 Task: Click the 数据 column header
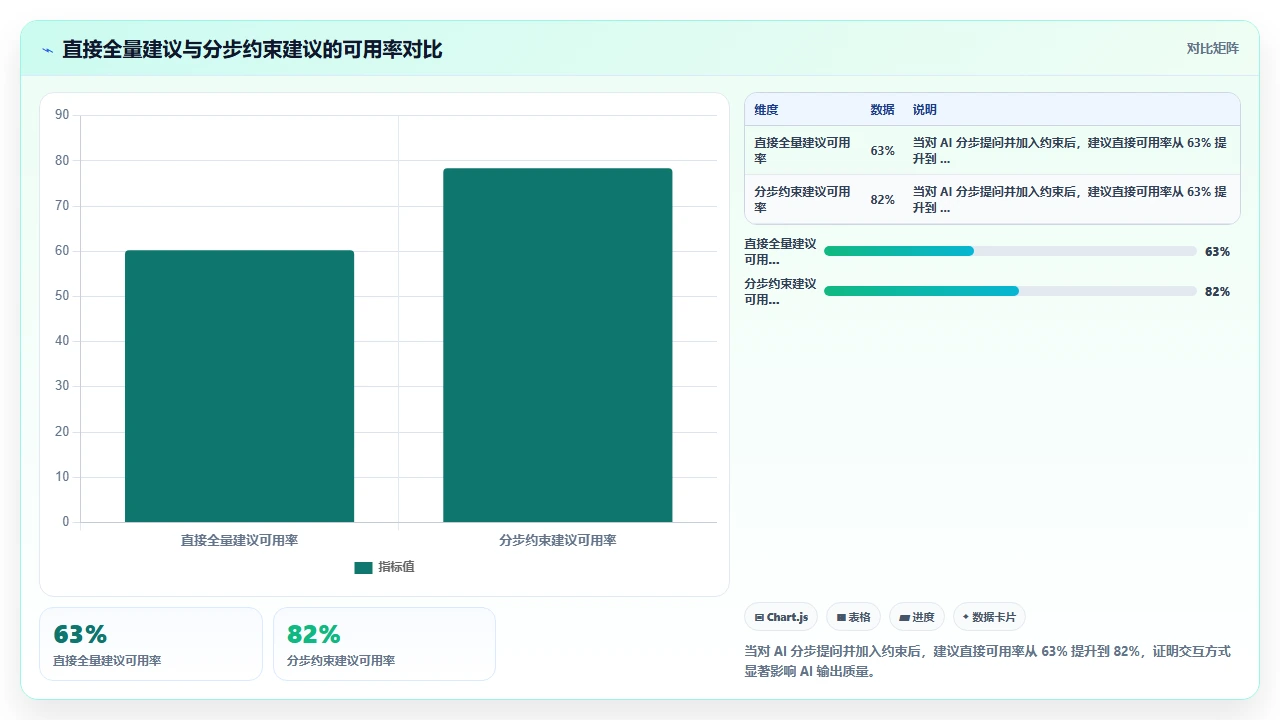(882, 110)
